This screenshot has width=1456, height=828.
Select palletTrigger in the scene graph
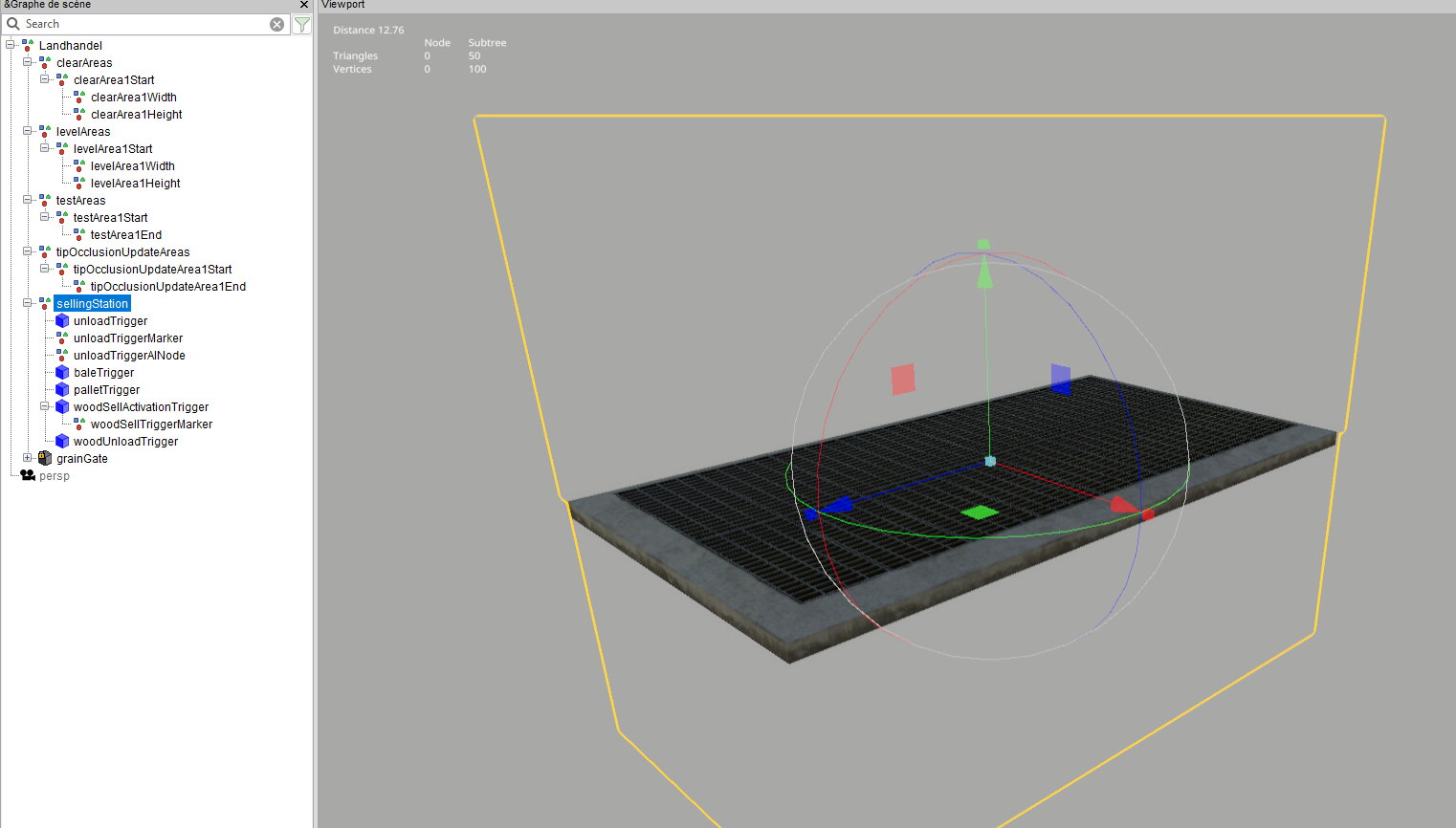[106, 390]
